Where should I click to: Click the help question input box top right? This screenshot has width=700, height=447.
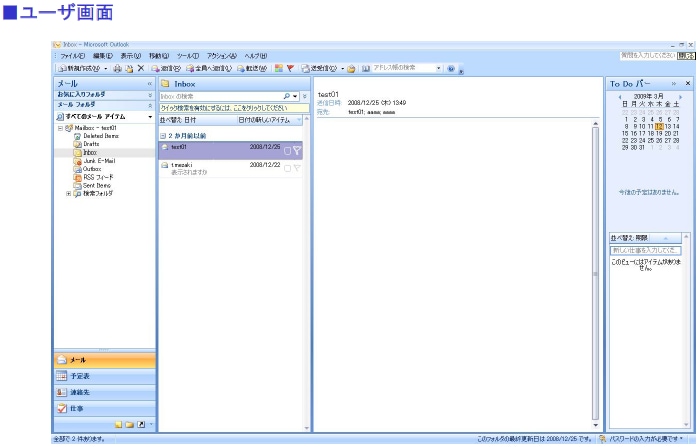(648, 55)
